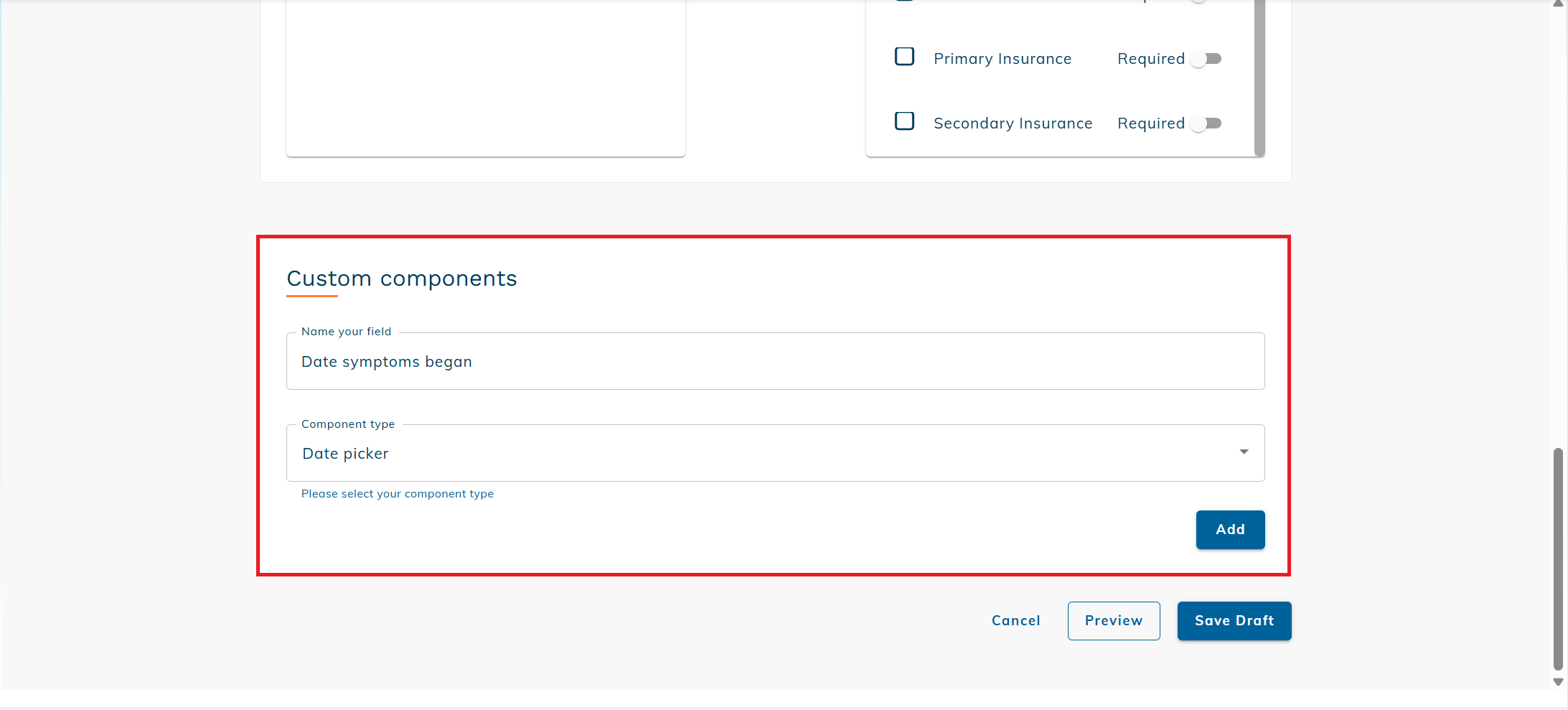The image size is (1568, 710).
Task: Click the page's vertical scrollbar thumb
Action: pos(1558,559)
